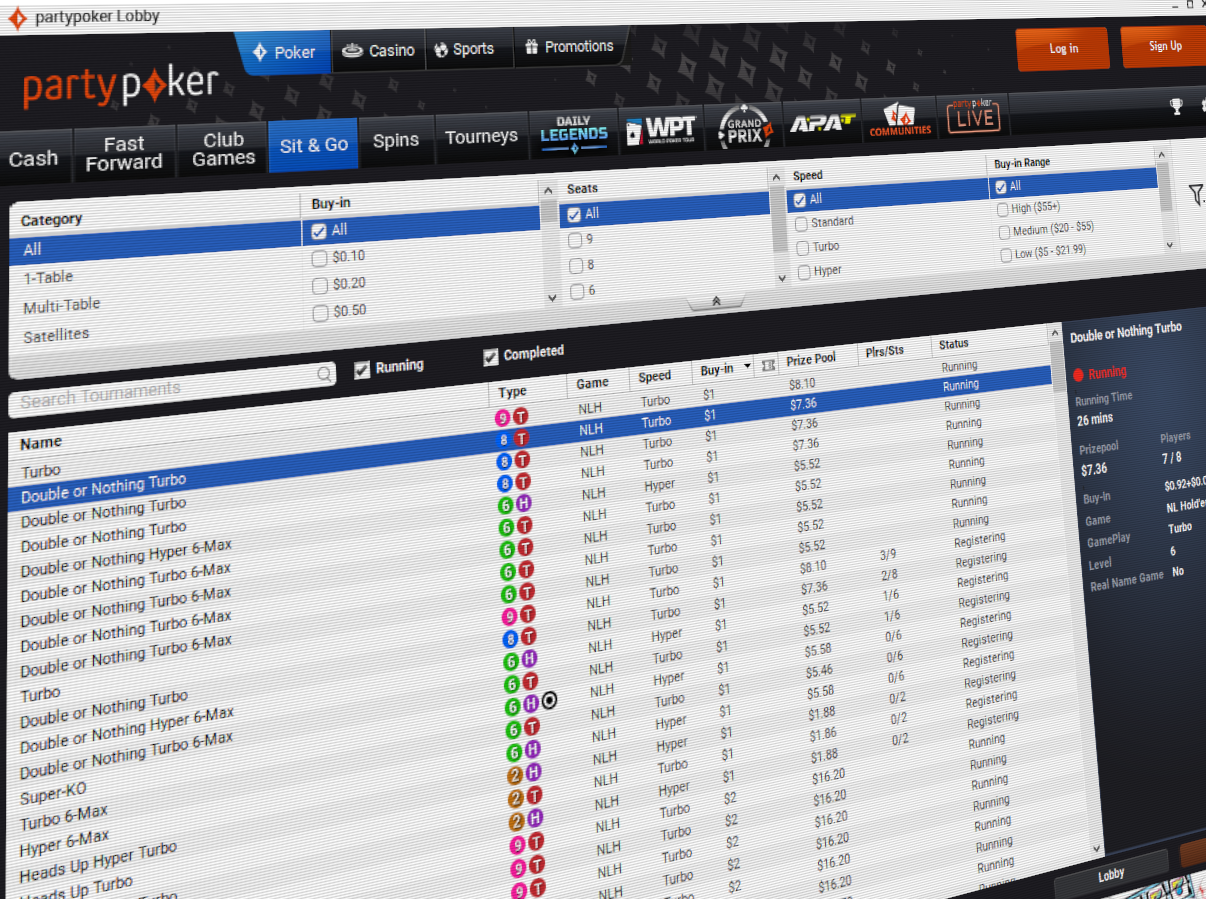
Task: Open the APAT promotion
Action: pyautogui.click(x=822, y=123)
